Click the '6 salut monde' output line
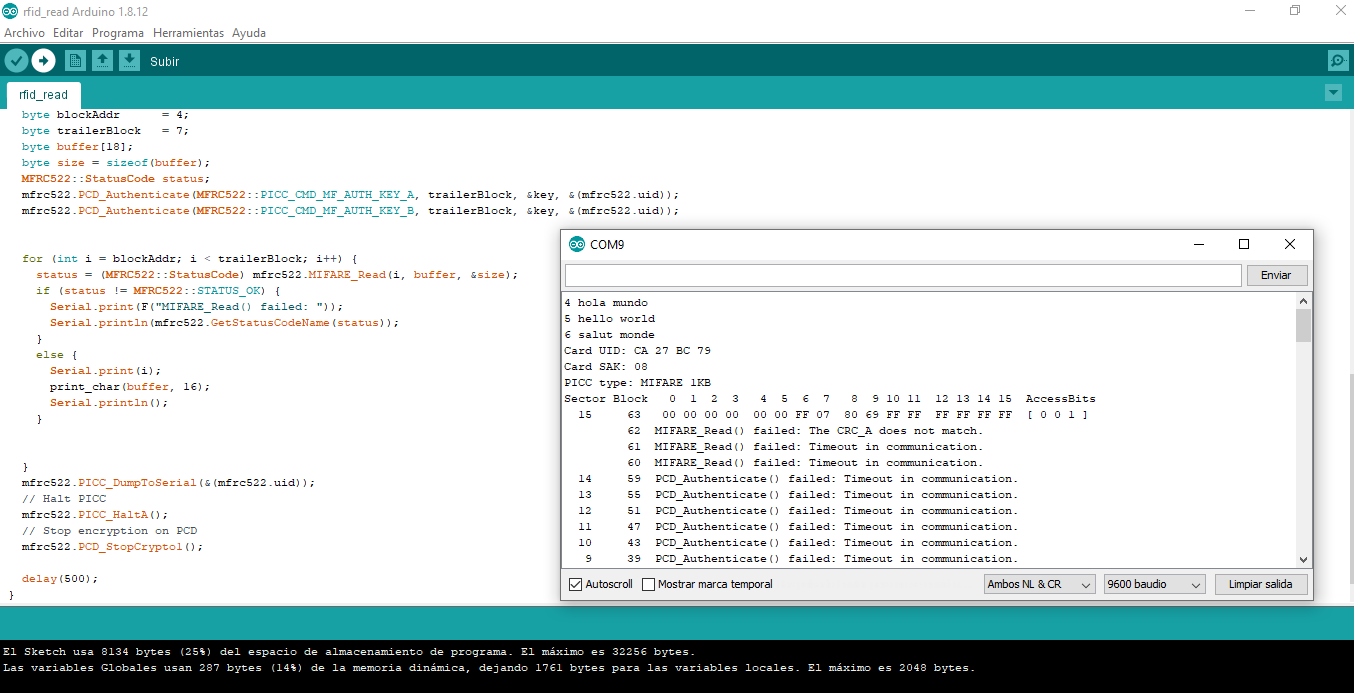The width and height of the screenshot is (1354, 693). click(x=609, y=335)
